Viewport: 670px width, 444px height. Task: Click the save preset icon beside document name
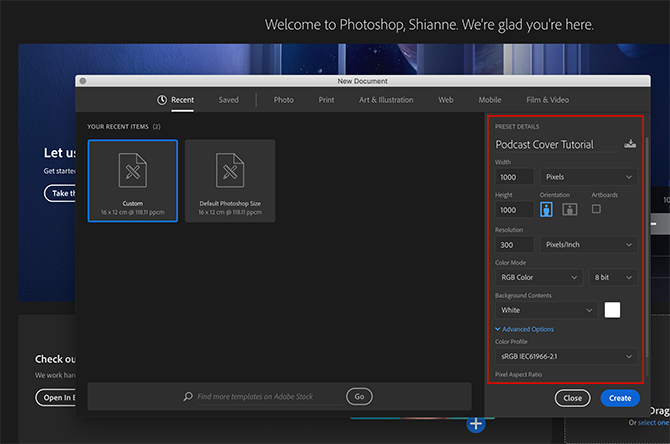(x=629, y=144)
